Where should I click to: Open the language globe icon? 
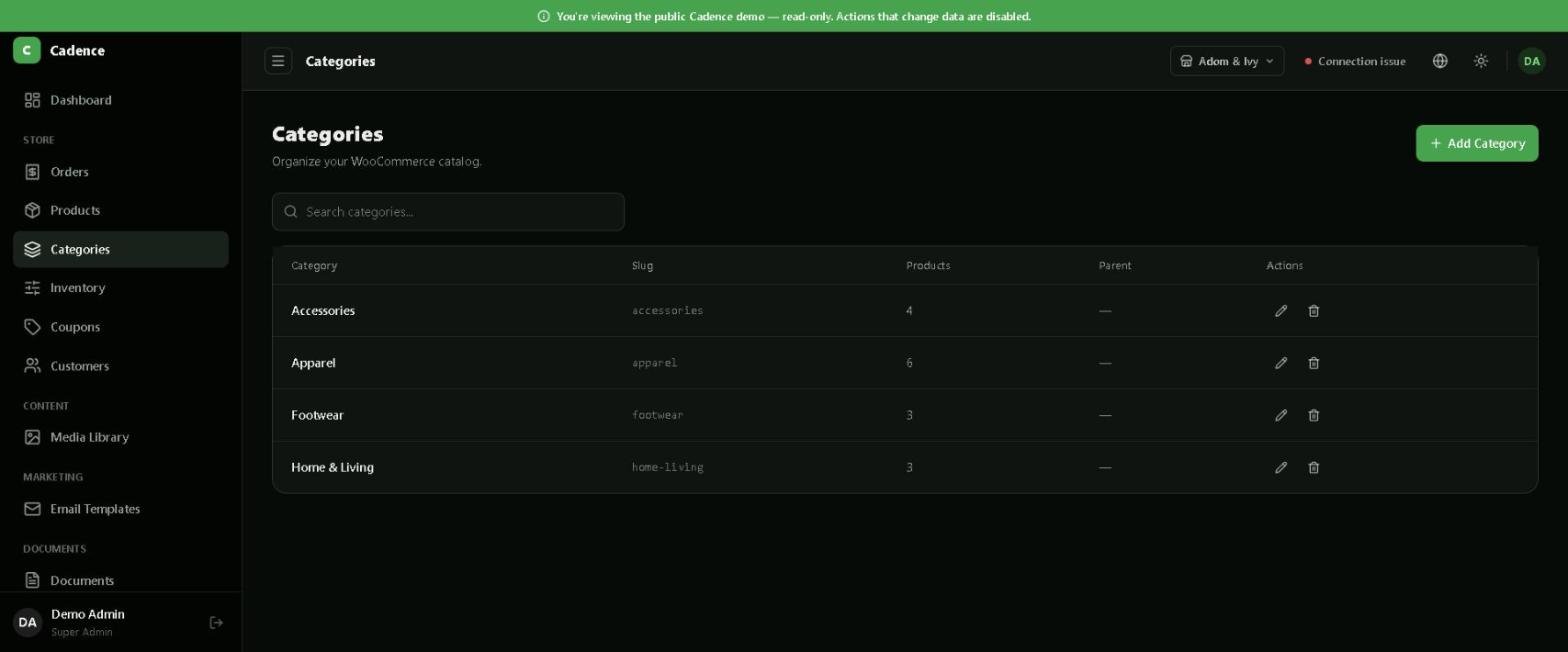pos(1440,61)
